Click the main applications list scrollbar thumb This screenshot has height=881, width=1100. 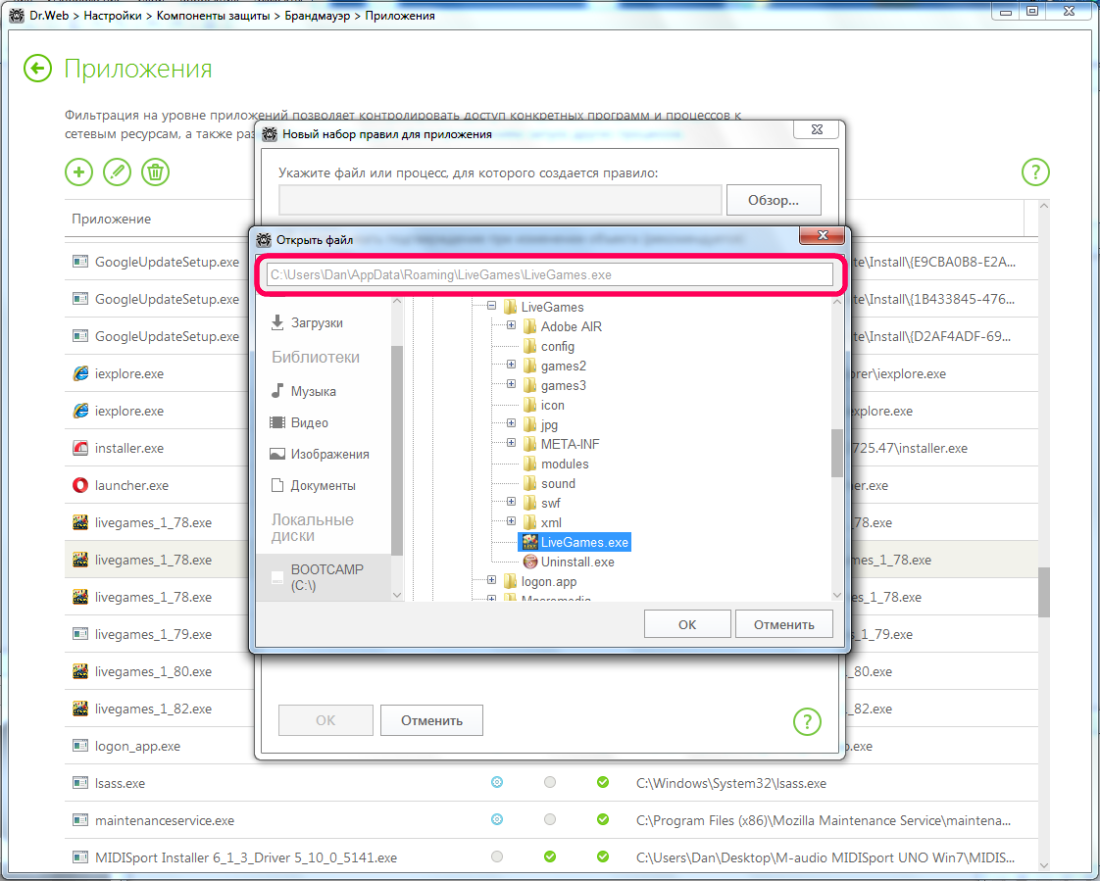point(1044,592)
